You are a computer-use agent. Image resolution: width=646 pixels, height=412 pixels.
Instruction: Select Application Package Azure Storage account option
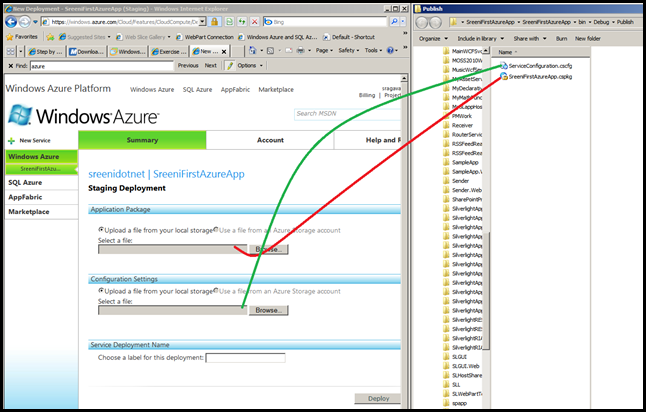215,229
